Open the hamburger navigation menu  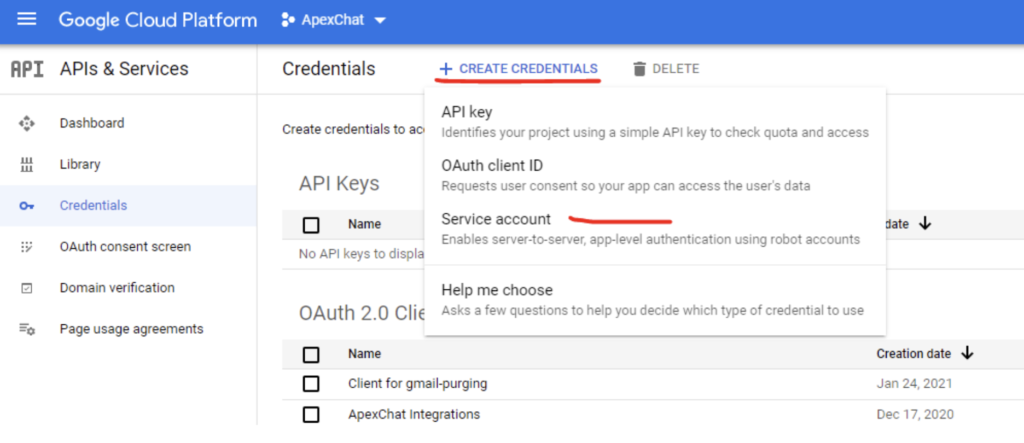click(27, 20)
